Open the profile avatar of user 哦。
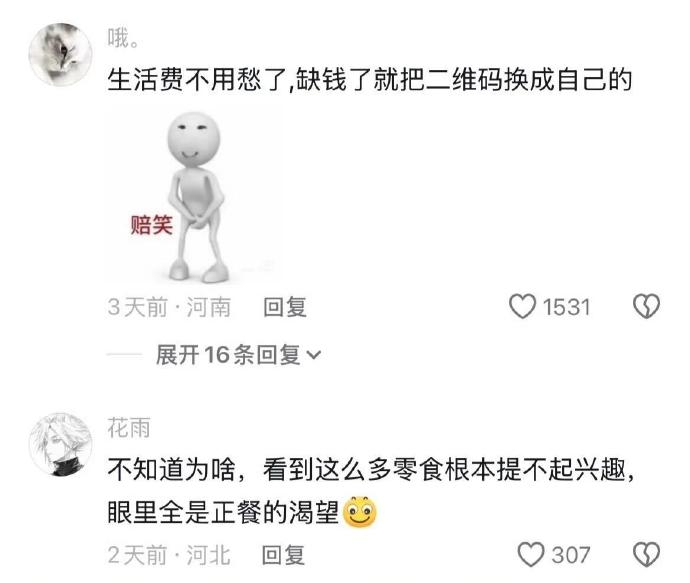This screenshot has height=583, width=690. click(60, 54)
